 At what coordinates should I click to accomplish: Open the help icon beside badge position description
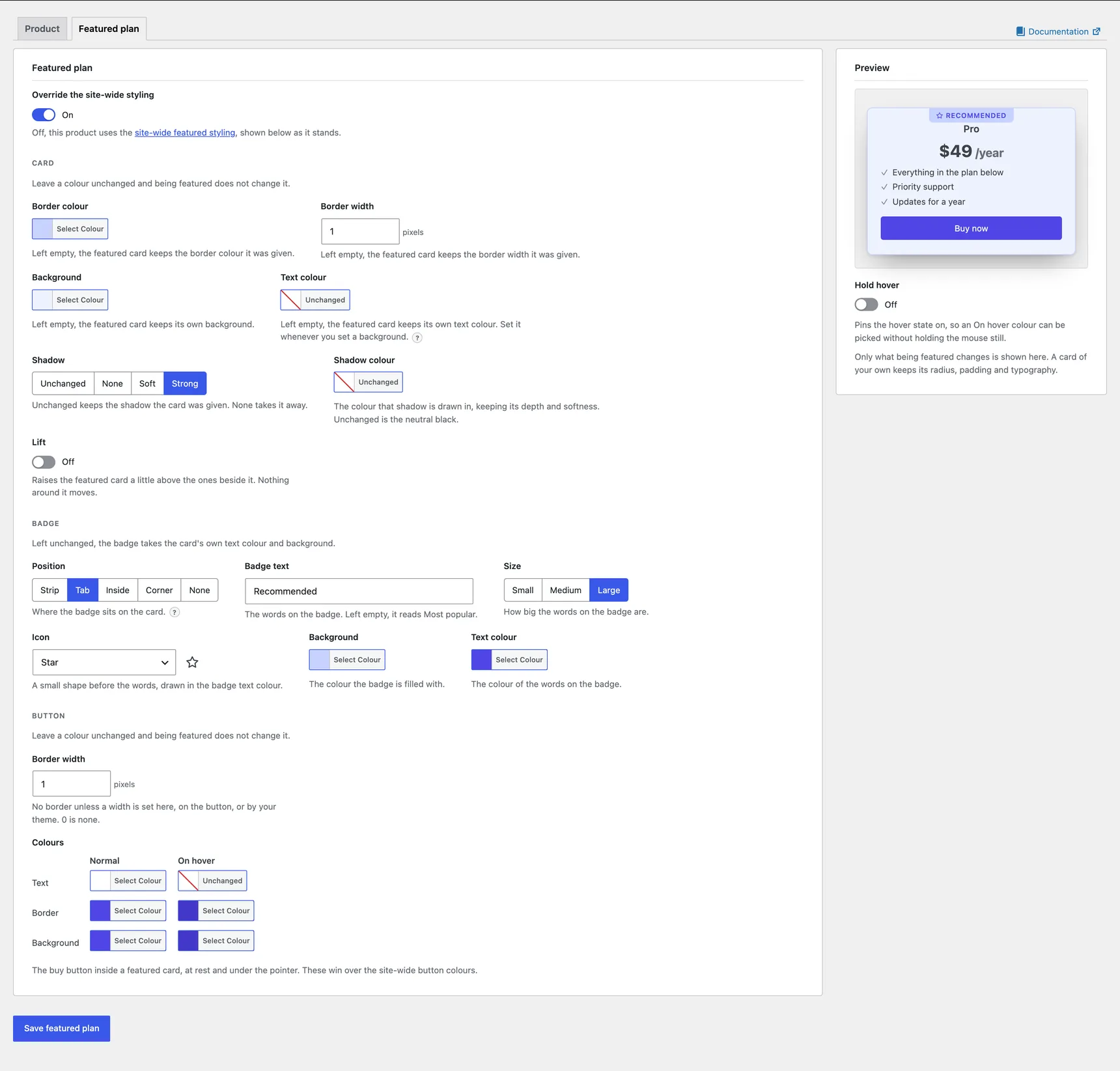click(175, 612)
